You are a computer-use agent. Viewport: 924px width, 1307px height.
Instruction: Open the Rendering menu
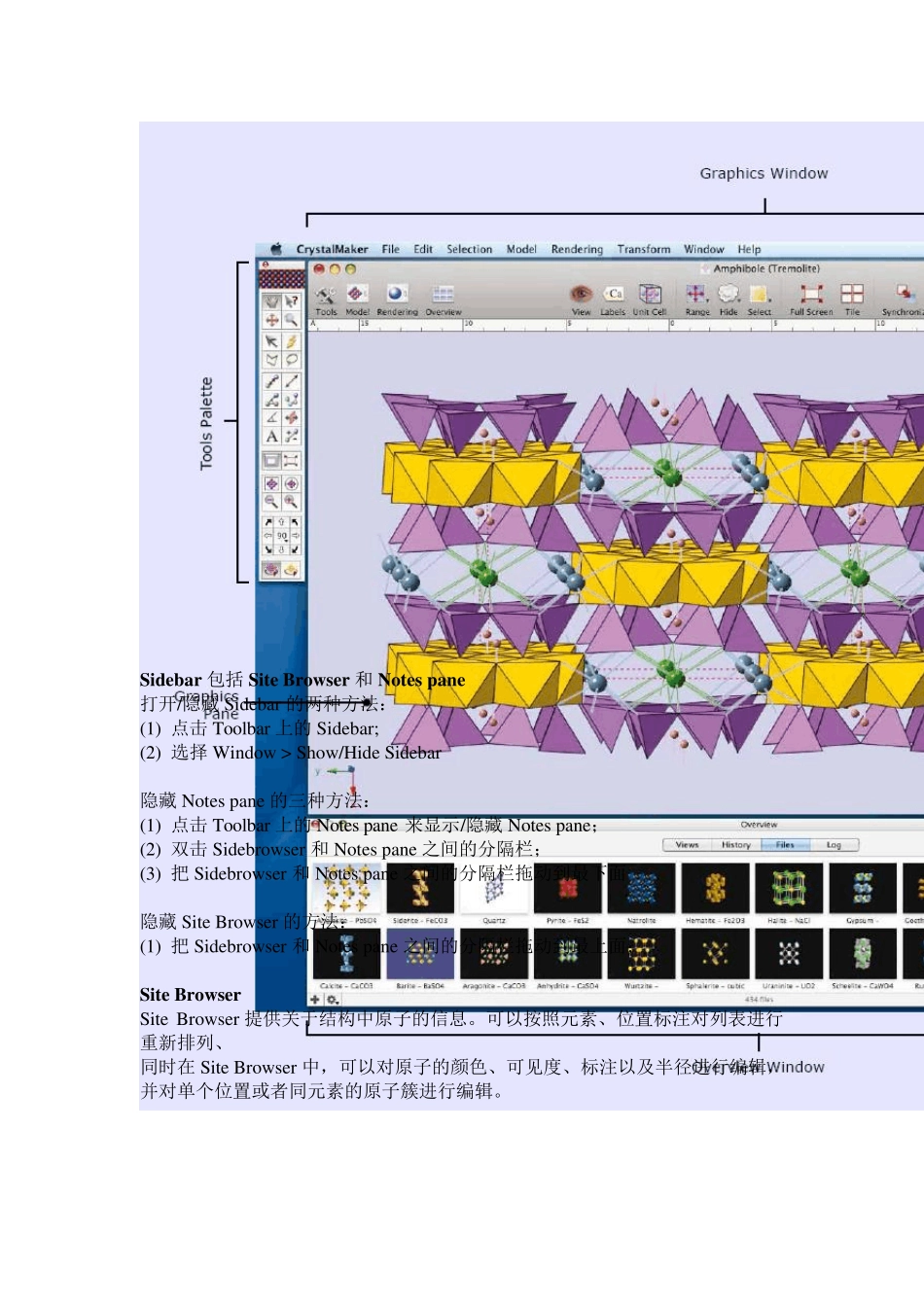pyautogui.click(x=577, y=249)
